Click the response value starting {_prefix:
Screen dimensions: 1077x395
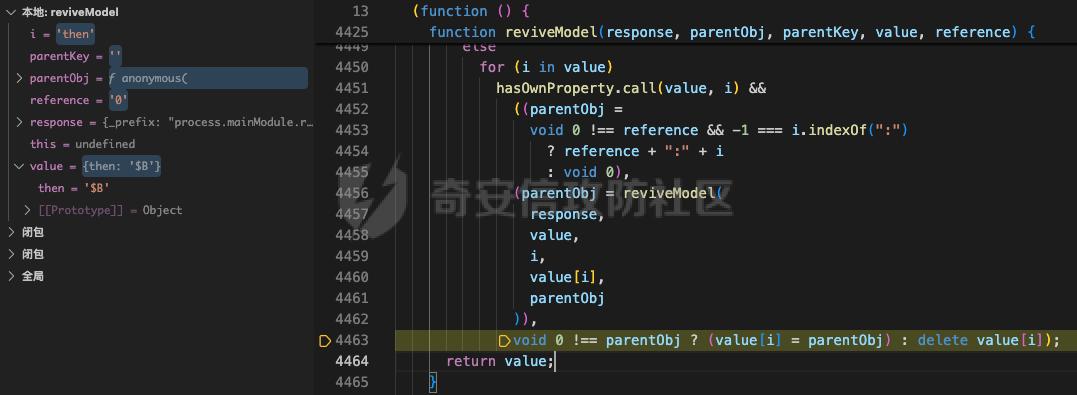[208, 122]
